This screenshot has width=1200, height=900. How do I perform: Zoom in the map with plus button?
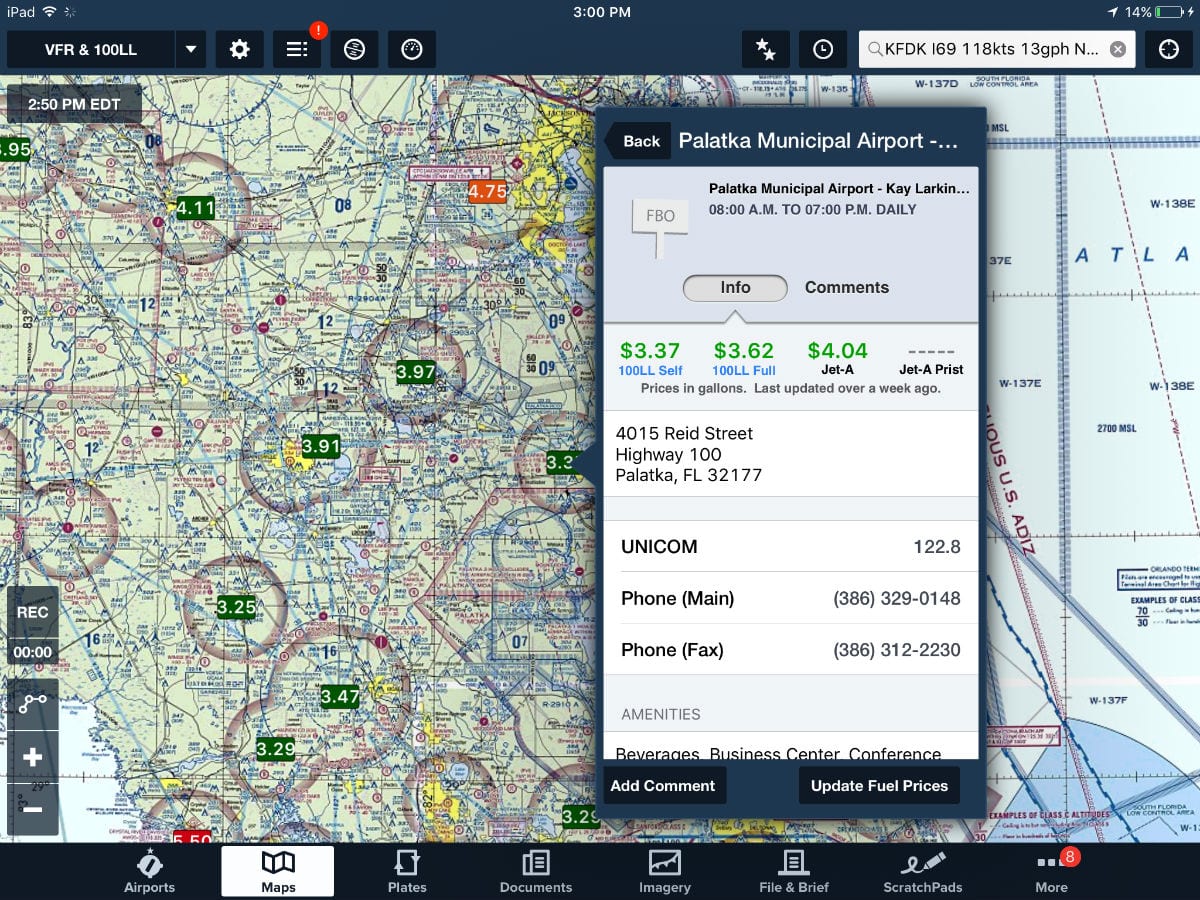tap(32, 757)
